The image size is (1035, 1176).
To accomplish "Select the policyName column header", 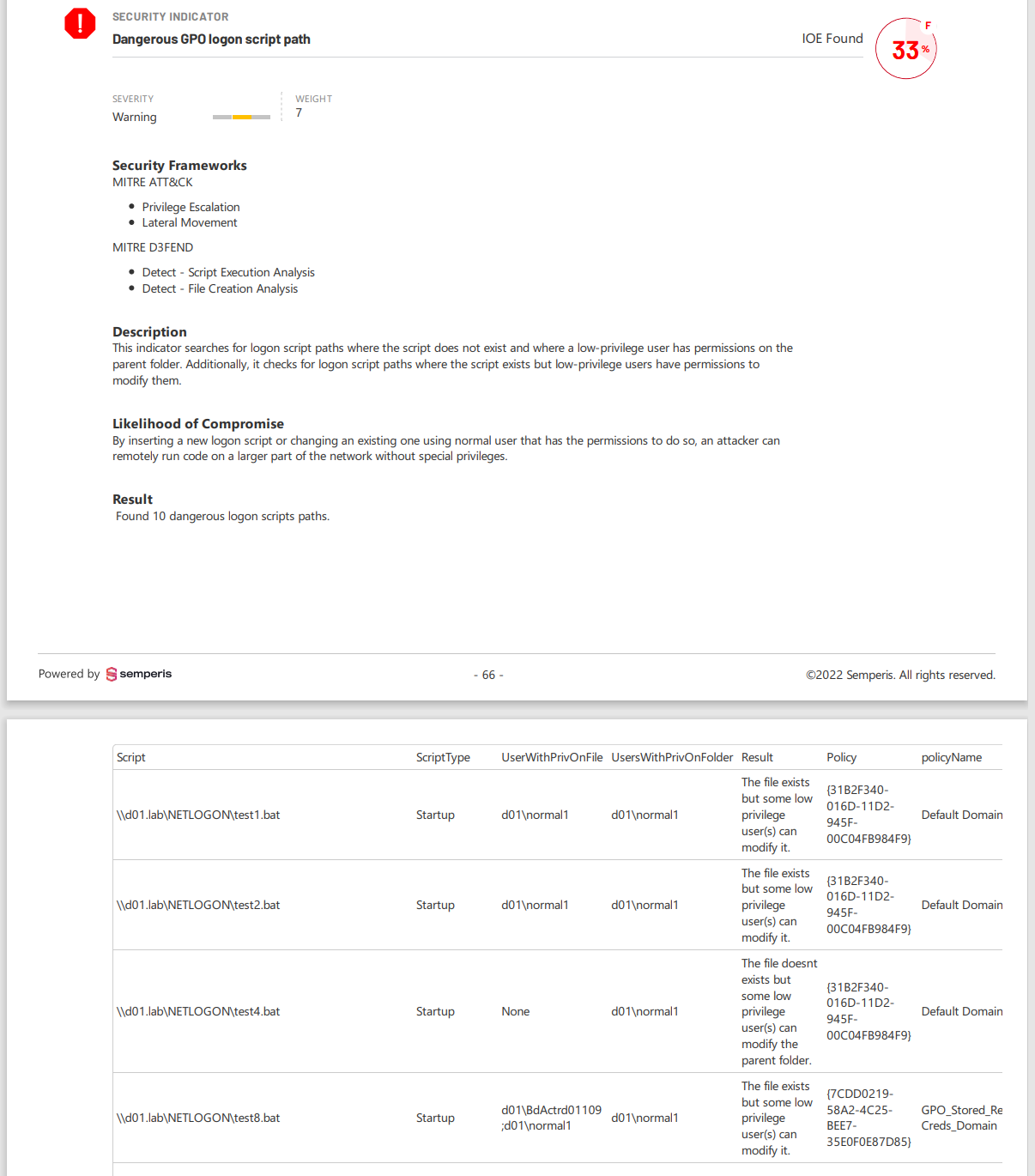I will tap(952, 757).
